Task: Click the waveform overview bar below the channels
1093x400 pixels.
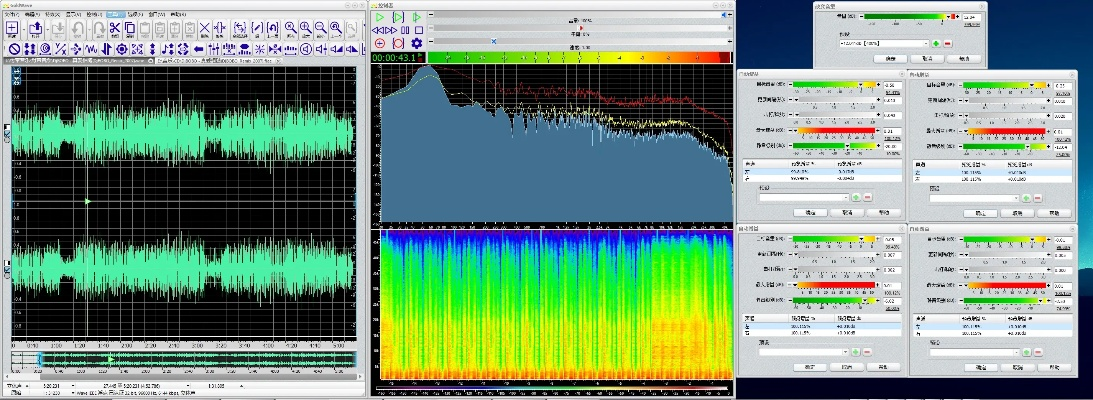Action: tap(185, 358)
